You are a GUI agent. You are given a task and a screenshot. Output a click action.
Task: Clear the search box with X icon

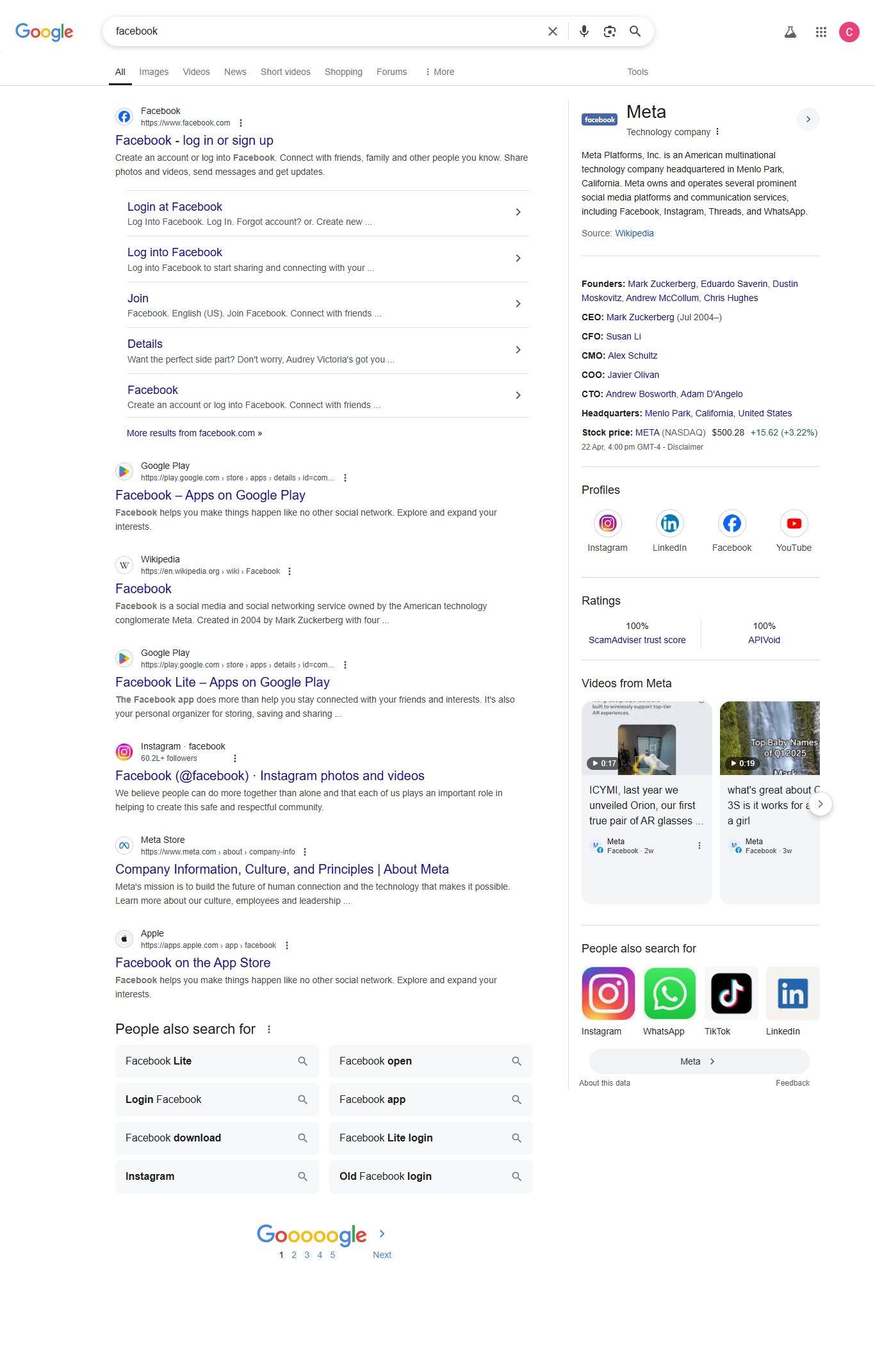(553, 31)
